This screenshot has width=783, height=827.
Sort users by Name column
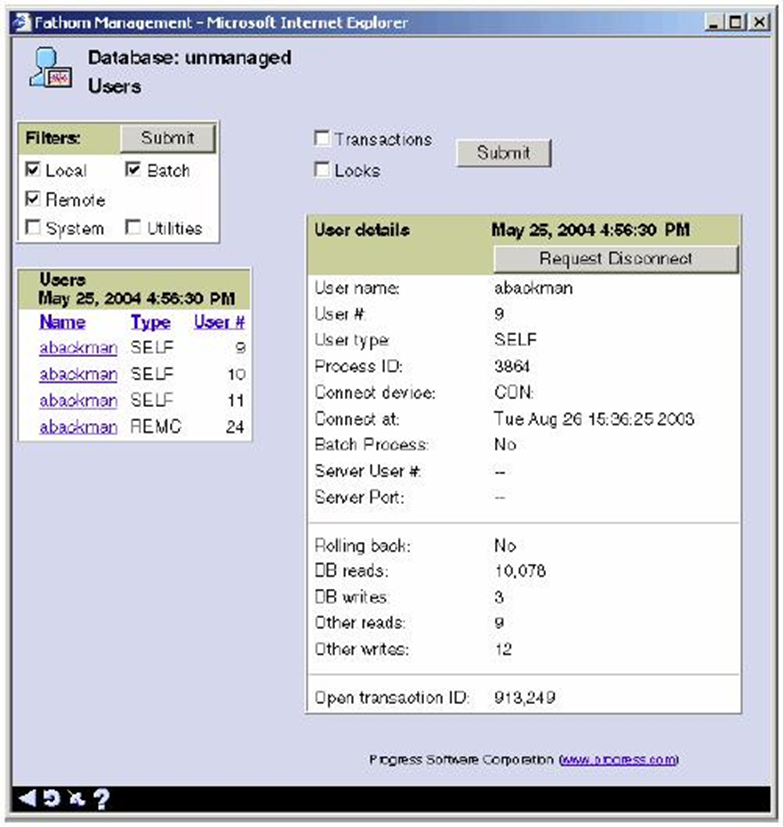(62, 322)
